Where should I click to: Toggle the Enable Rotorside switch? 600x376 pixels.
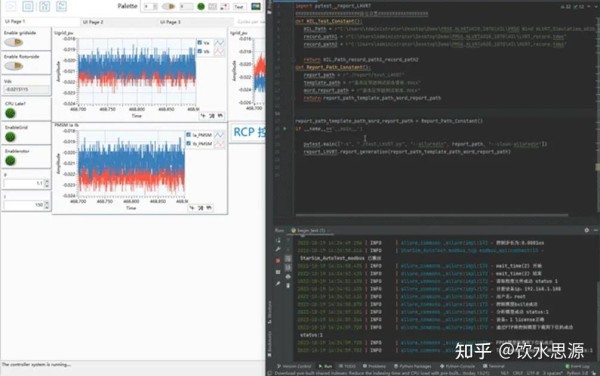pos(14,66)
